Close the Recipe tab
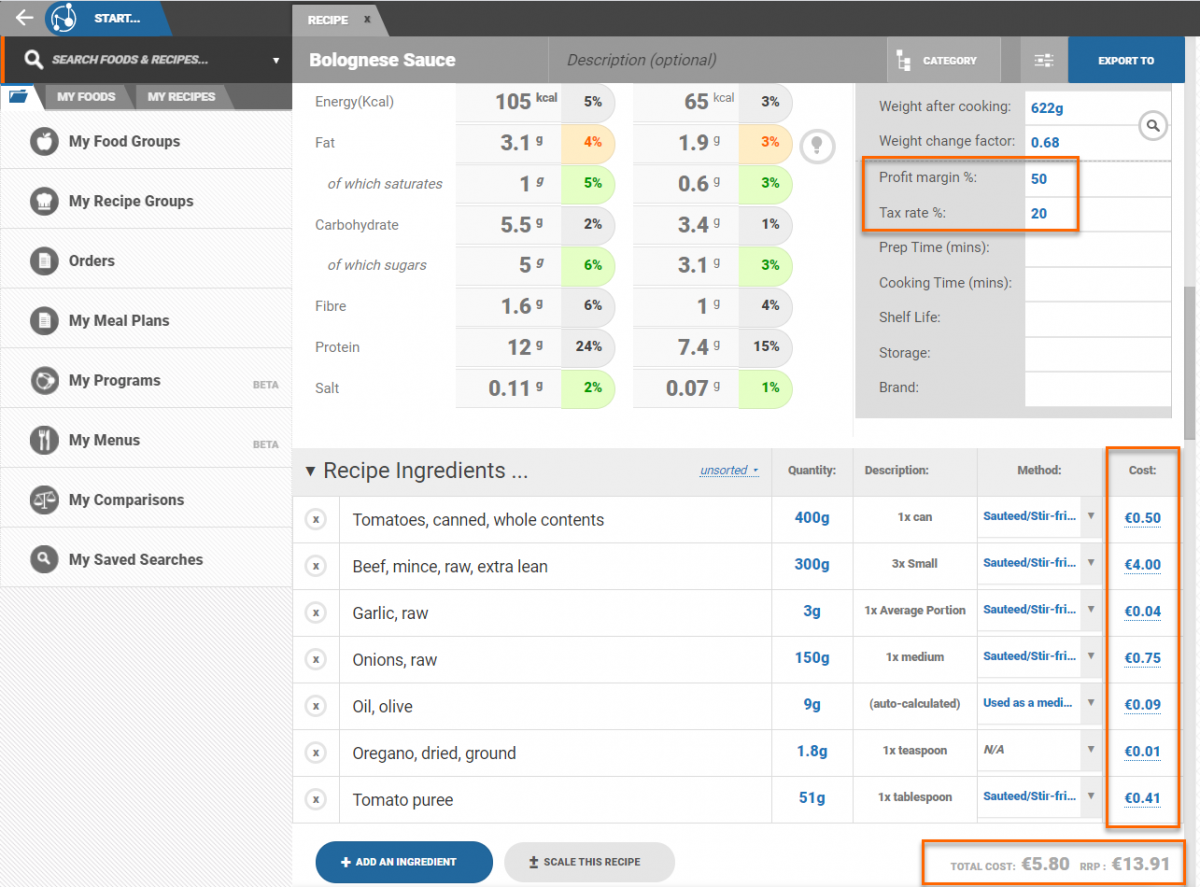 pos(367,20)
